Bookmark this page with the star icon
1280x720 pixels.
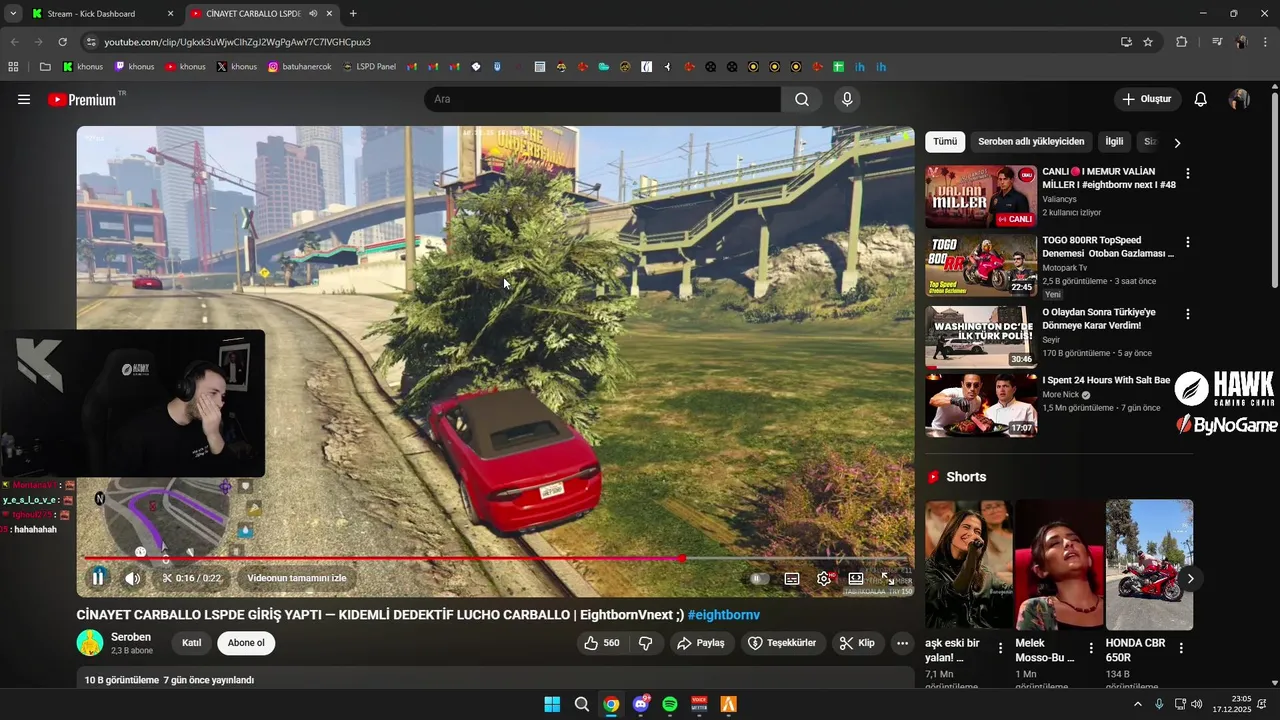pos(1148,42)
